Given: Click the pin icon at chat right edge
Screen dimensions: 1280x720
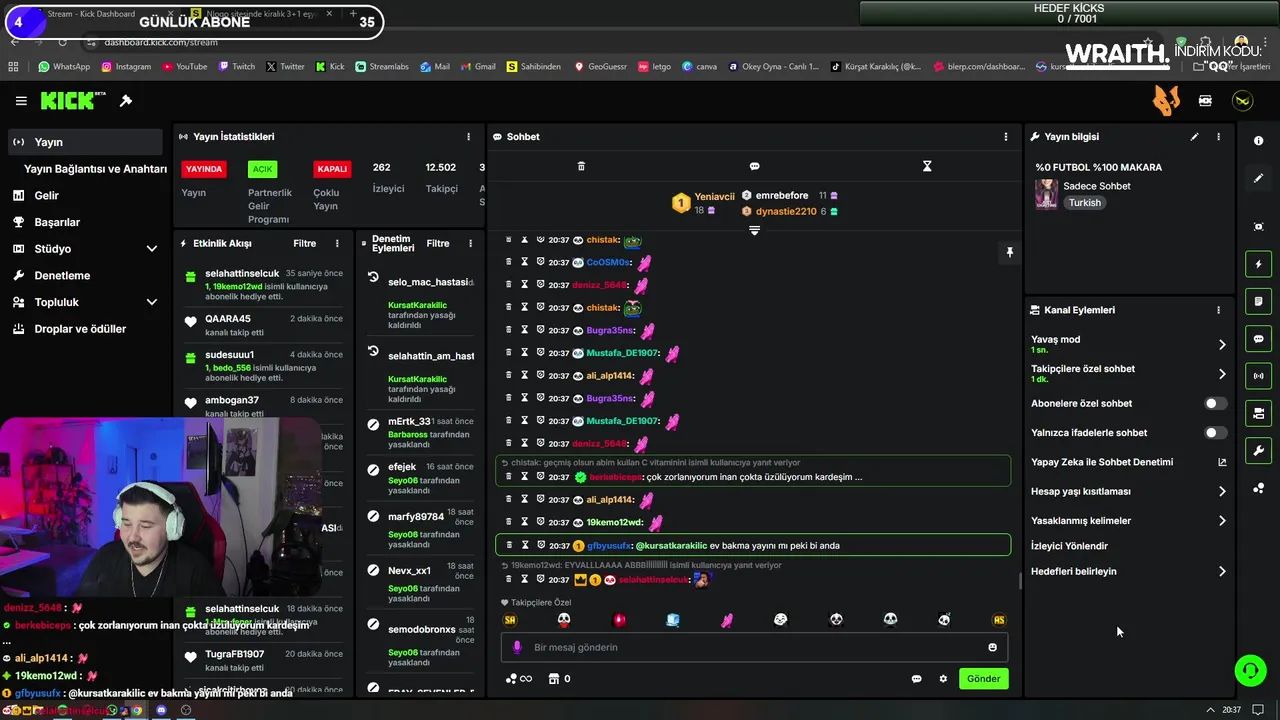Looking at the screenshot, I should (1009, 253).
